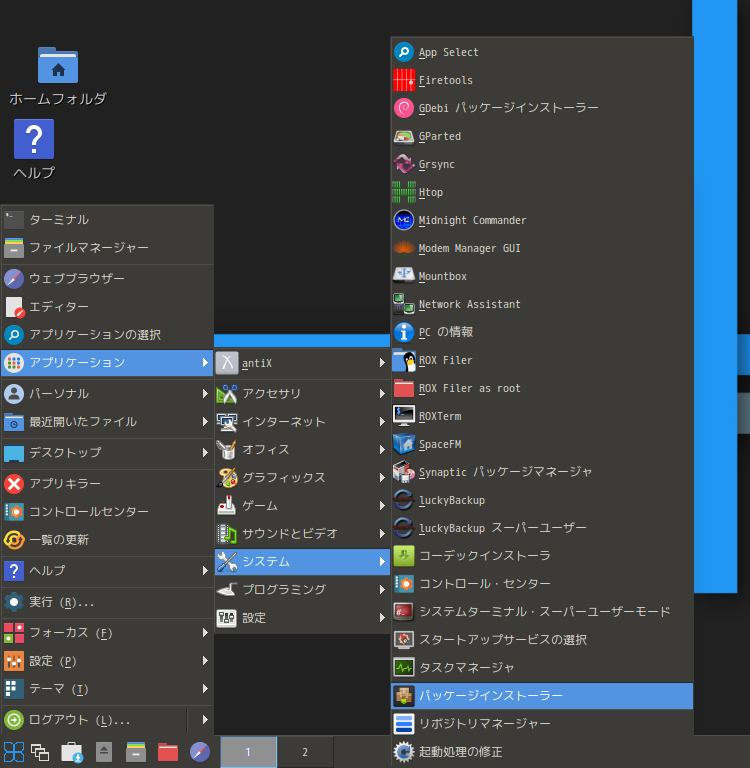Screen dimensions: 750x768
Task: Click the 起動処理の修正 gear icon
Action: coord(404,752)
